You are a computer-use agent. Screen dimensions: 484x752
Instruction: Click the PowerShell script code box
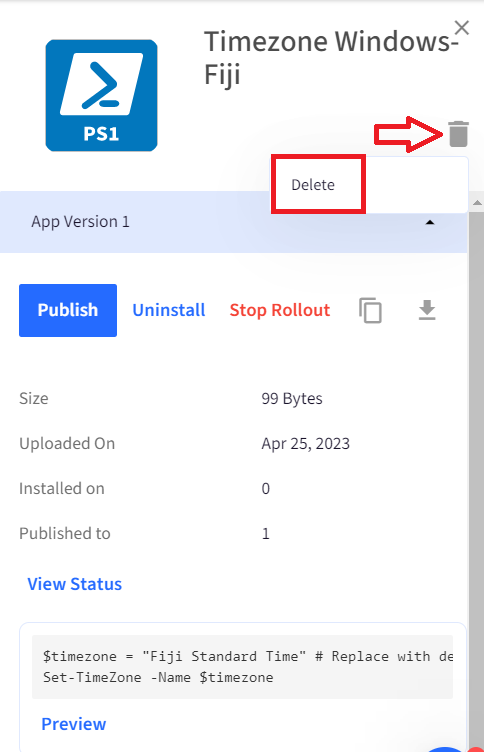pyautogui.click(x=242, y=667)
